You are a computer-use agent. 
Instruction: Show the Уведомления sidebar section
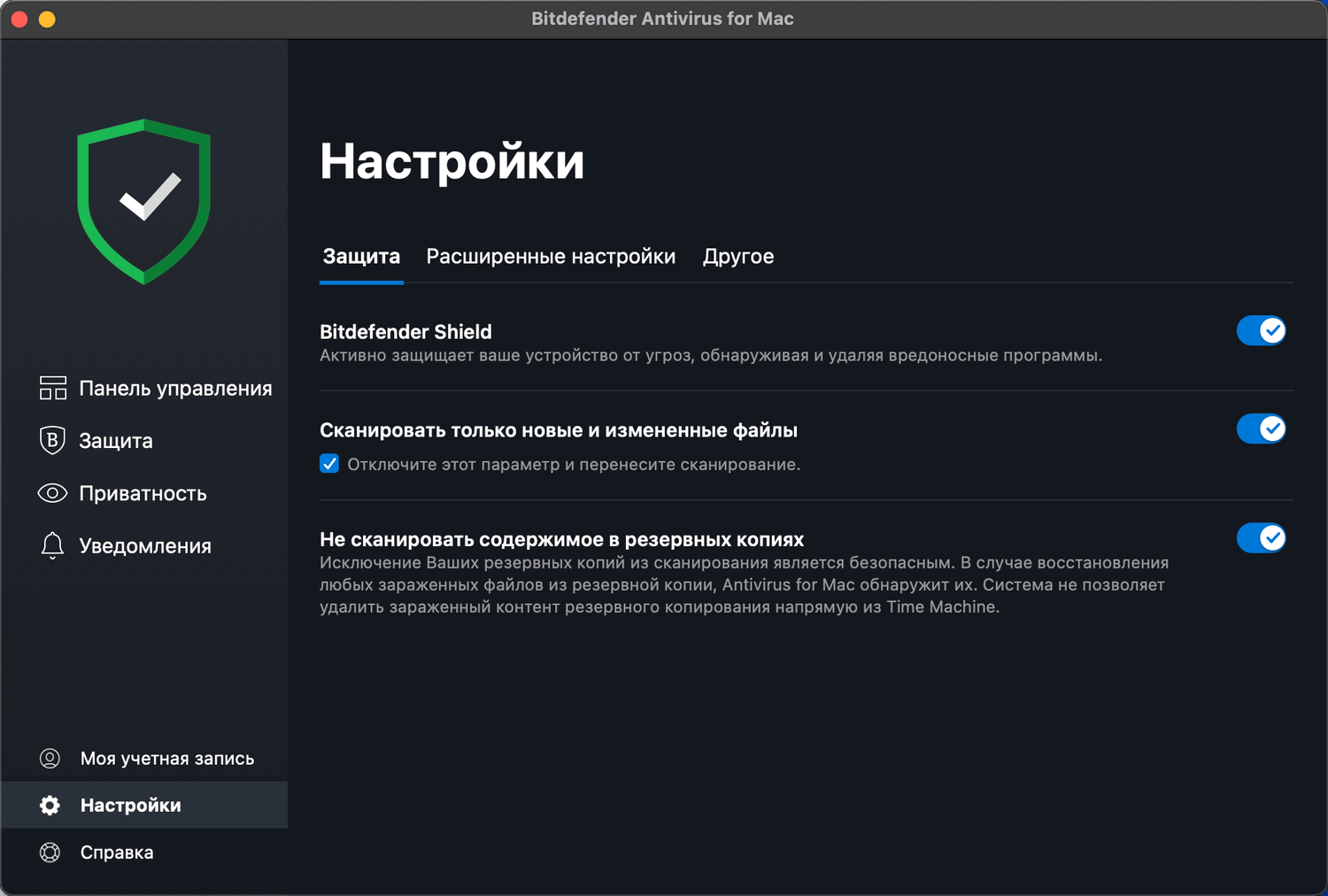click(x=144, y=545)
